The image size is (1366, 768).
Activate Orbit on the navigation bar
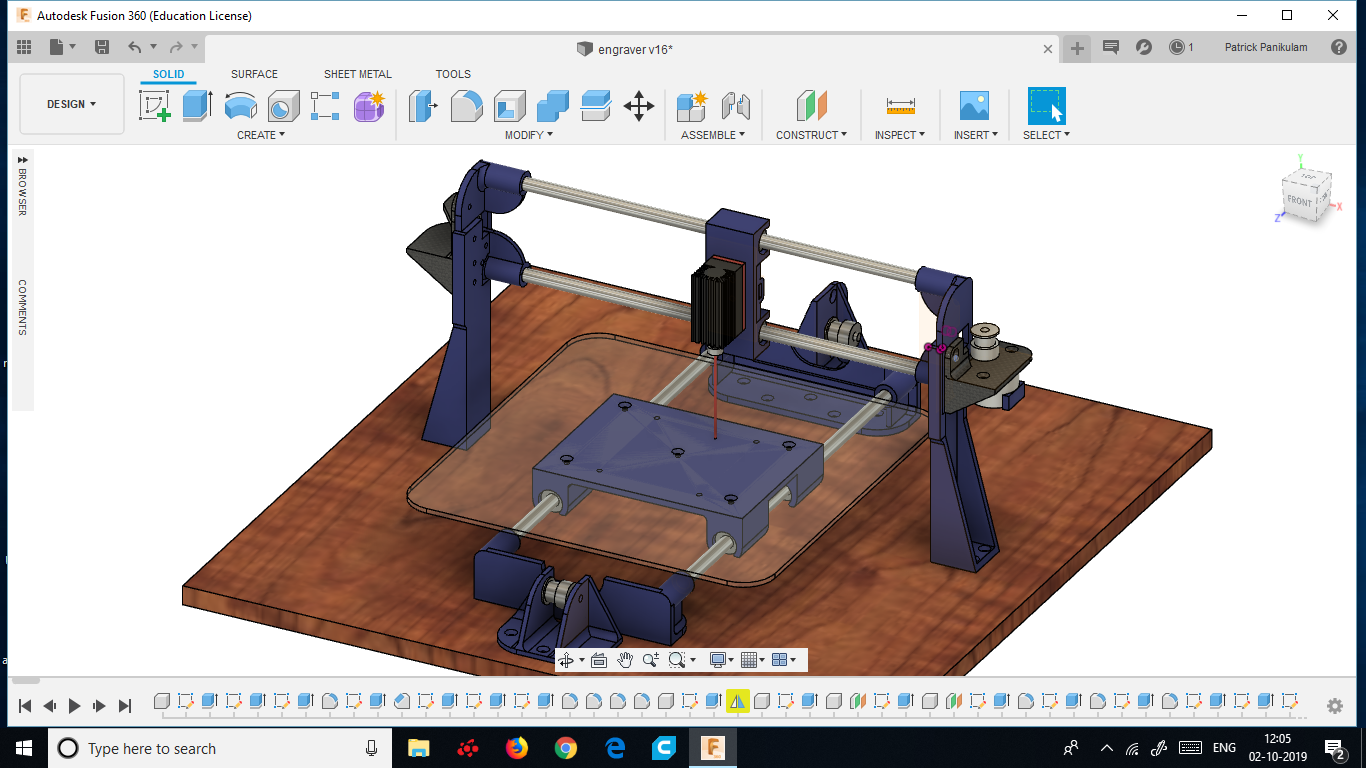568,660
